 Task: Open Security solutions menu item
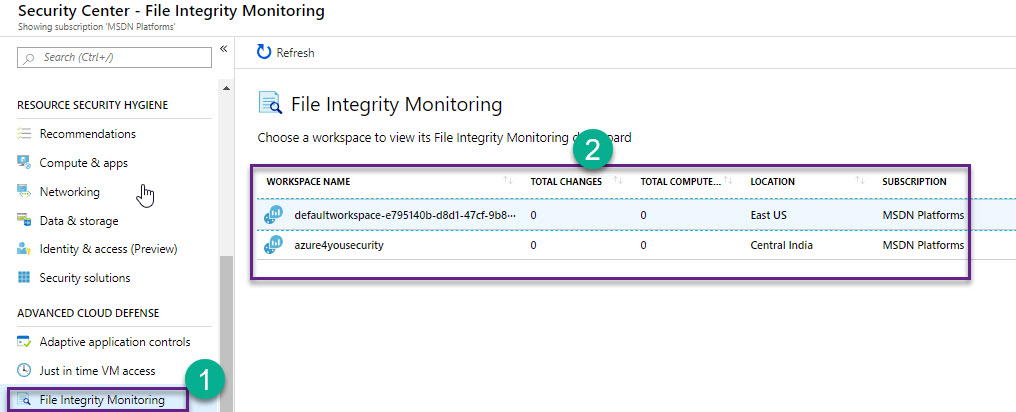coord(85,278)
